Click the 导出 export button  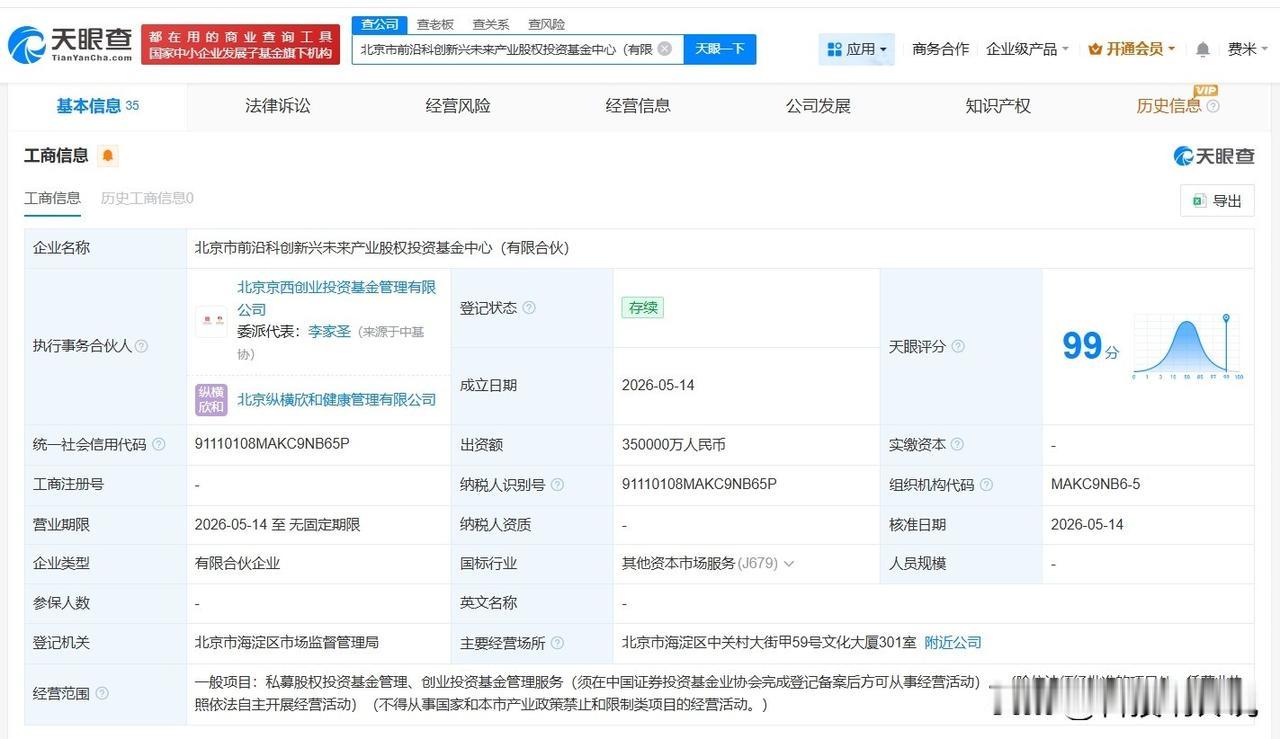click(x=1217, y=201)
